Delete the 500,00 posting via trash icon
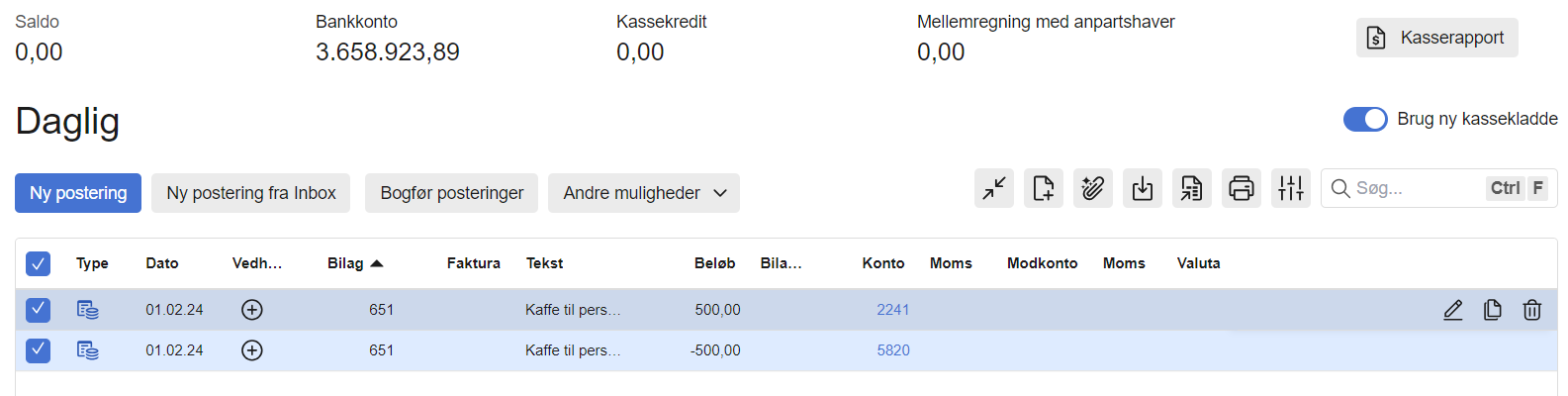The width and height of the screenshot is (1568, 396). (1531, 310)
